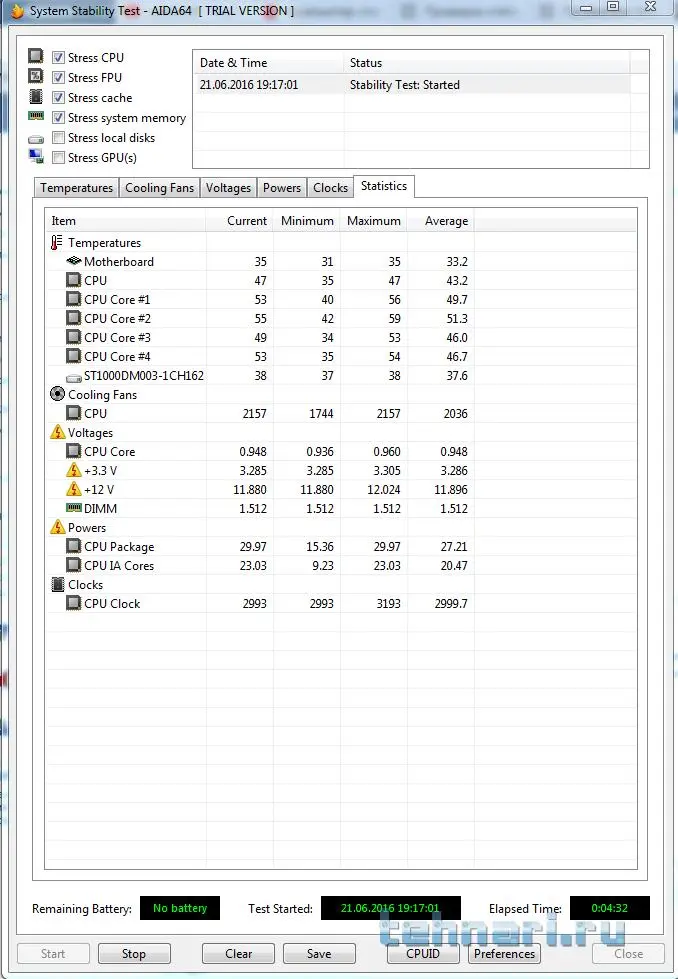Click the ST1000DM003 hard drive icon
This screenshot has width=678, height=979.
coord(74,377)
